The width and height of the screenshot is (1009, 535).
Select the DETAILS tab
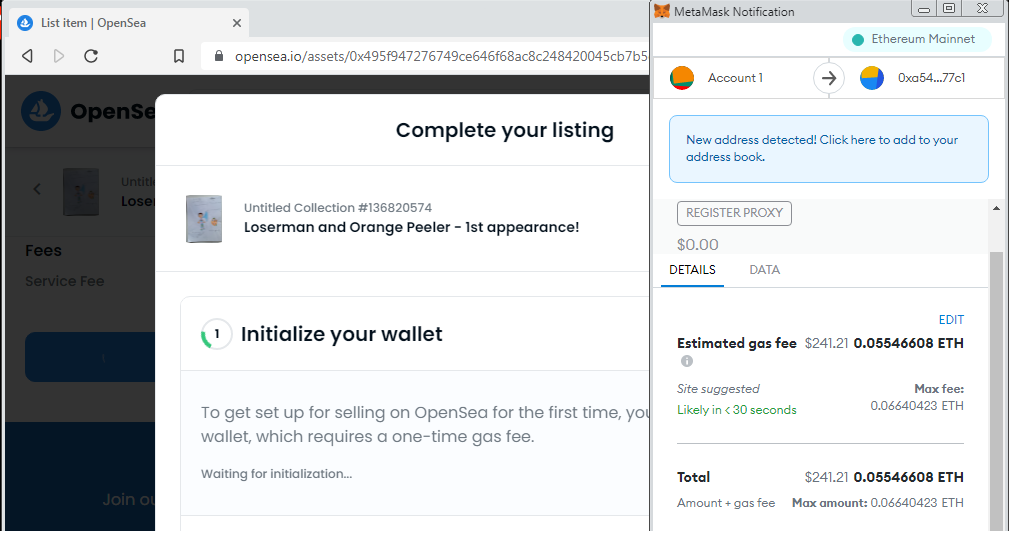pyautogui.click(x=692, y=270)
